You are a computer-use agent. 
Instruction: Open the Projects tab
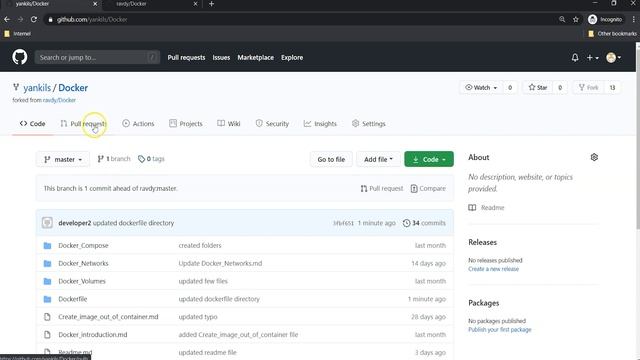point(186,124)
